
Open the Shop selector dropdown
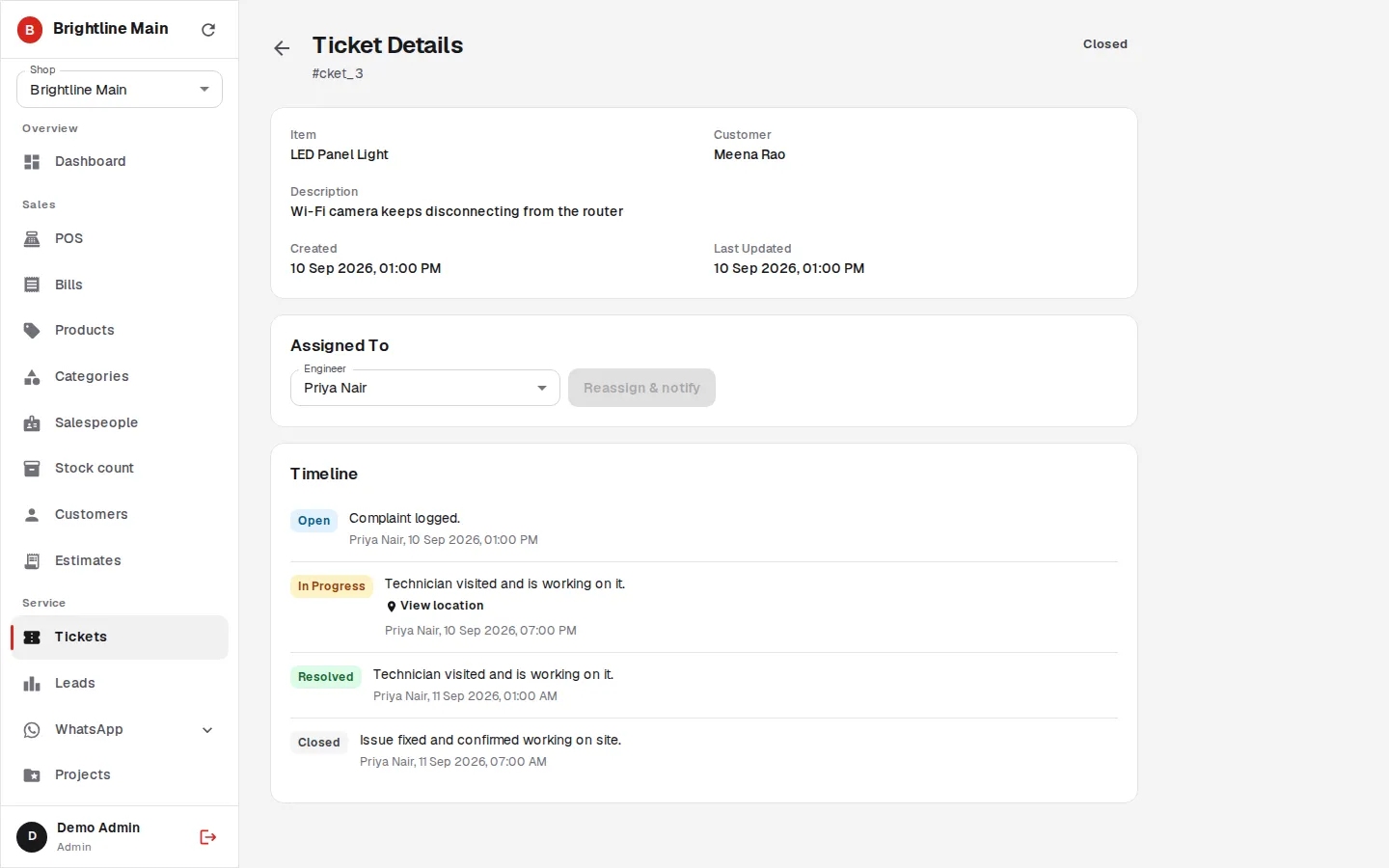(x=120, y=90)
